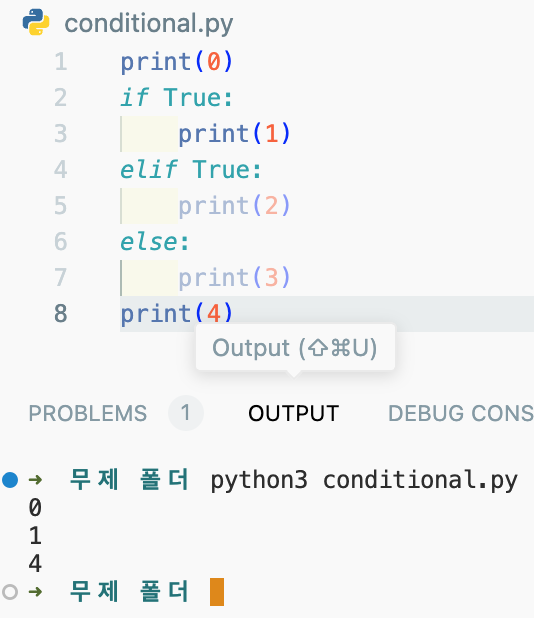Click line number 6 in gutter
534x618 pixels.
click(61, 242)
